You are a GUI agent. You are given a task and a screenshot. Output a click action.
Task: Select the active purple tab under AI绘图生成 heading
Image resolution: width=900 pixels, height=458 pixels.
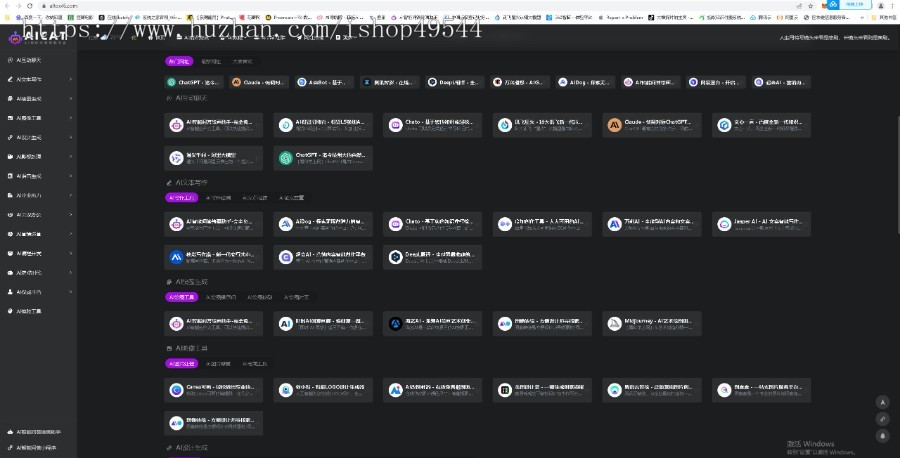click(x=181, y=297)
